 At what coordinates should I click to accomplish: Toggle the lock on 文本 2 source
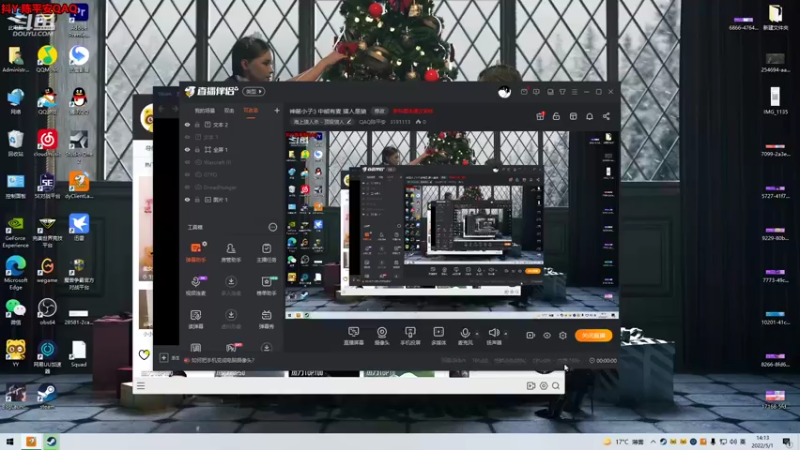pos(197,124)
